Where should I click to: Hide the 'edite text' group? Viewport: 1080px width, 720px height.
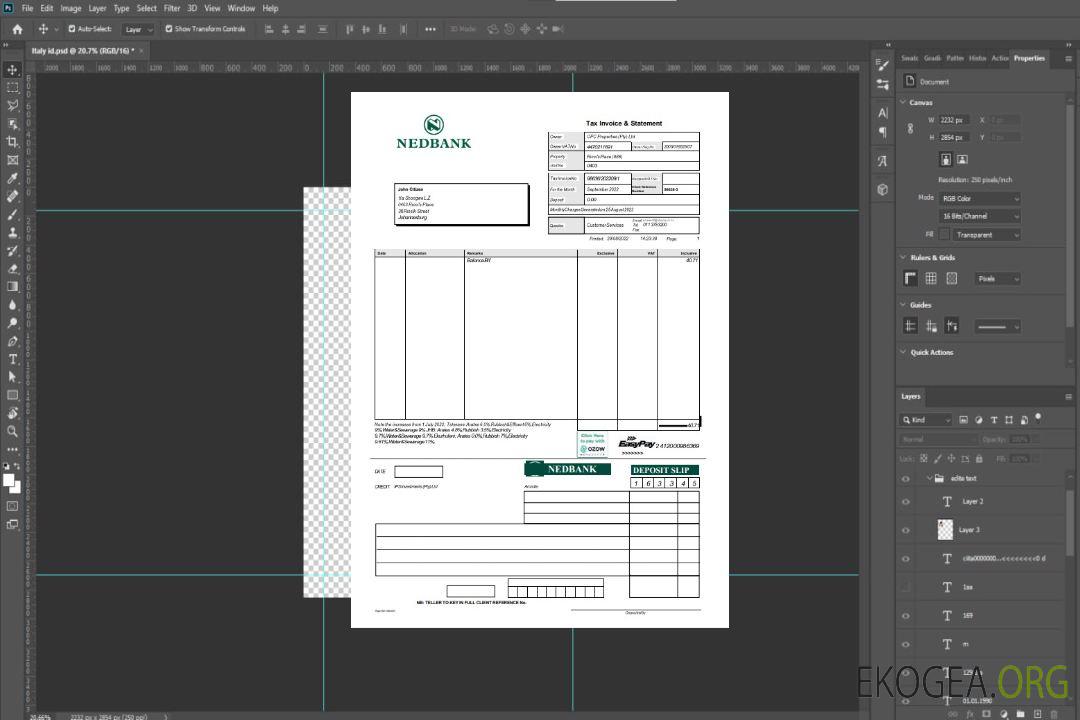tap(906, 479)
